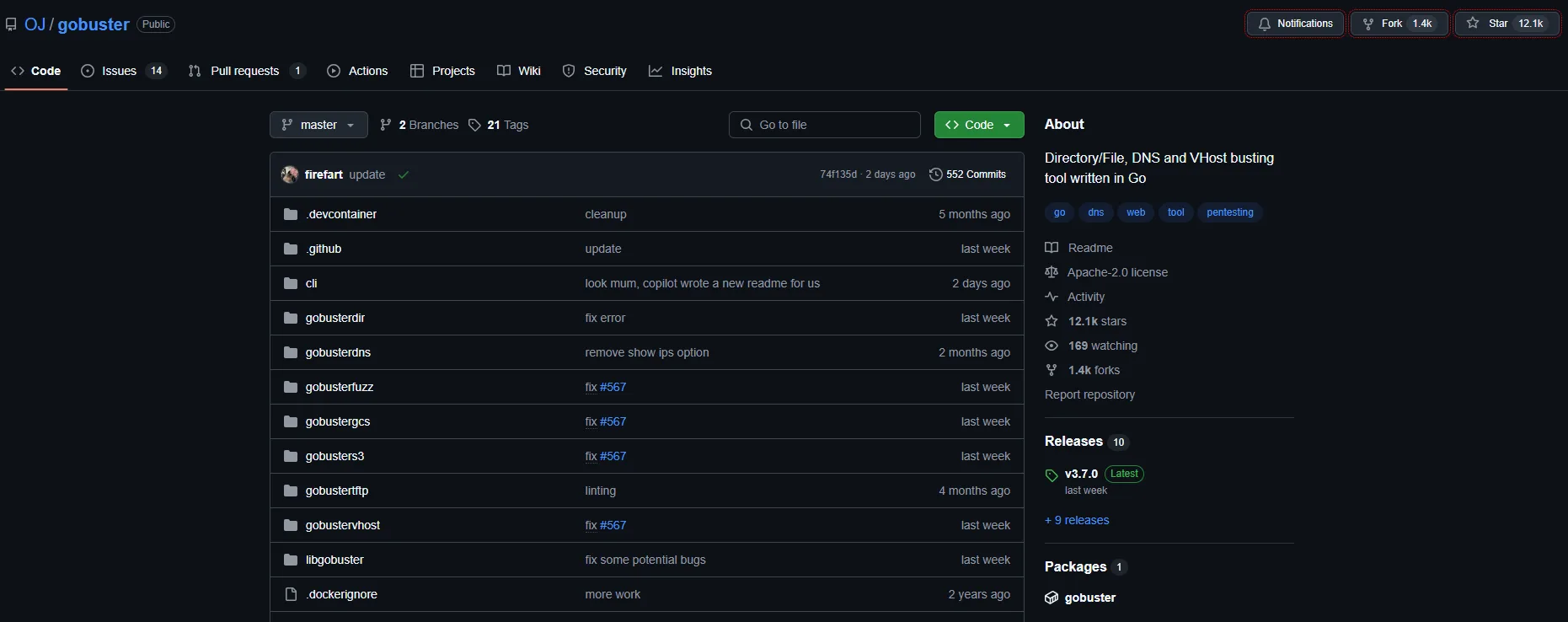
Task: Click the cli folder icon
Action: click(x=291, y=283)
